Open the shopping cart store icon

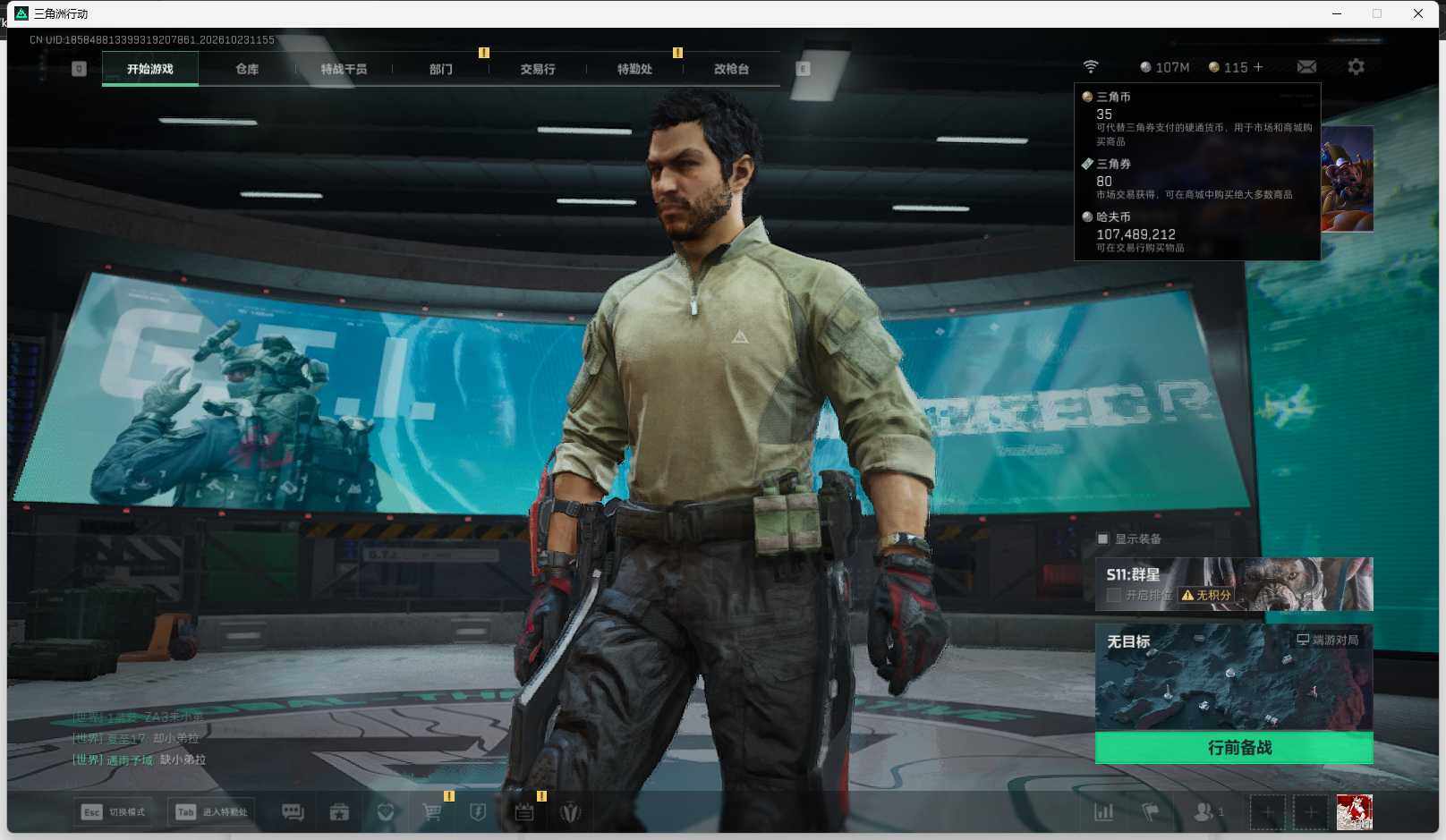432,812
